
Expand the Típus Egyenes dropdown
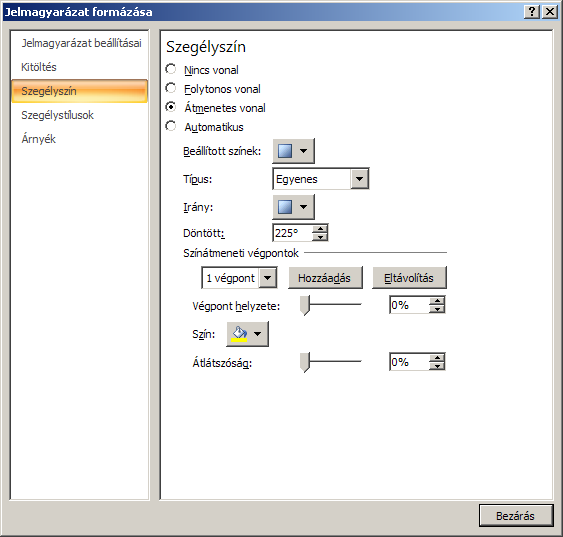(x=359, y=179)
